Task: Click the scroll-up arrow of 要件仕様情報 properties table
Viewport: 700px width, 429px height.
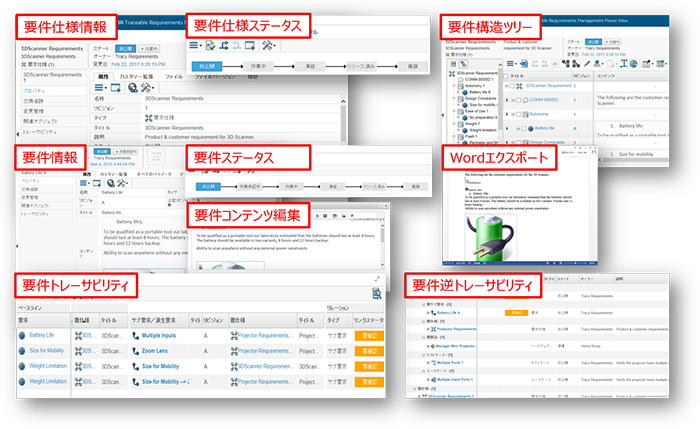Action: click(x=343, y=101)
